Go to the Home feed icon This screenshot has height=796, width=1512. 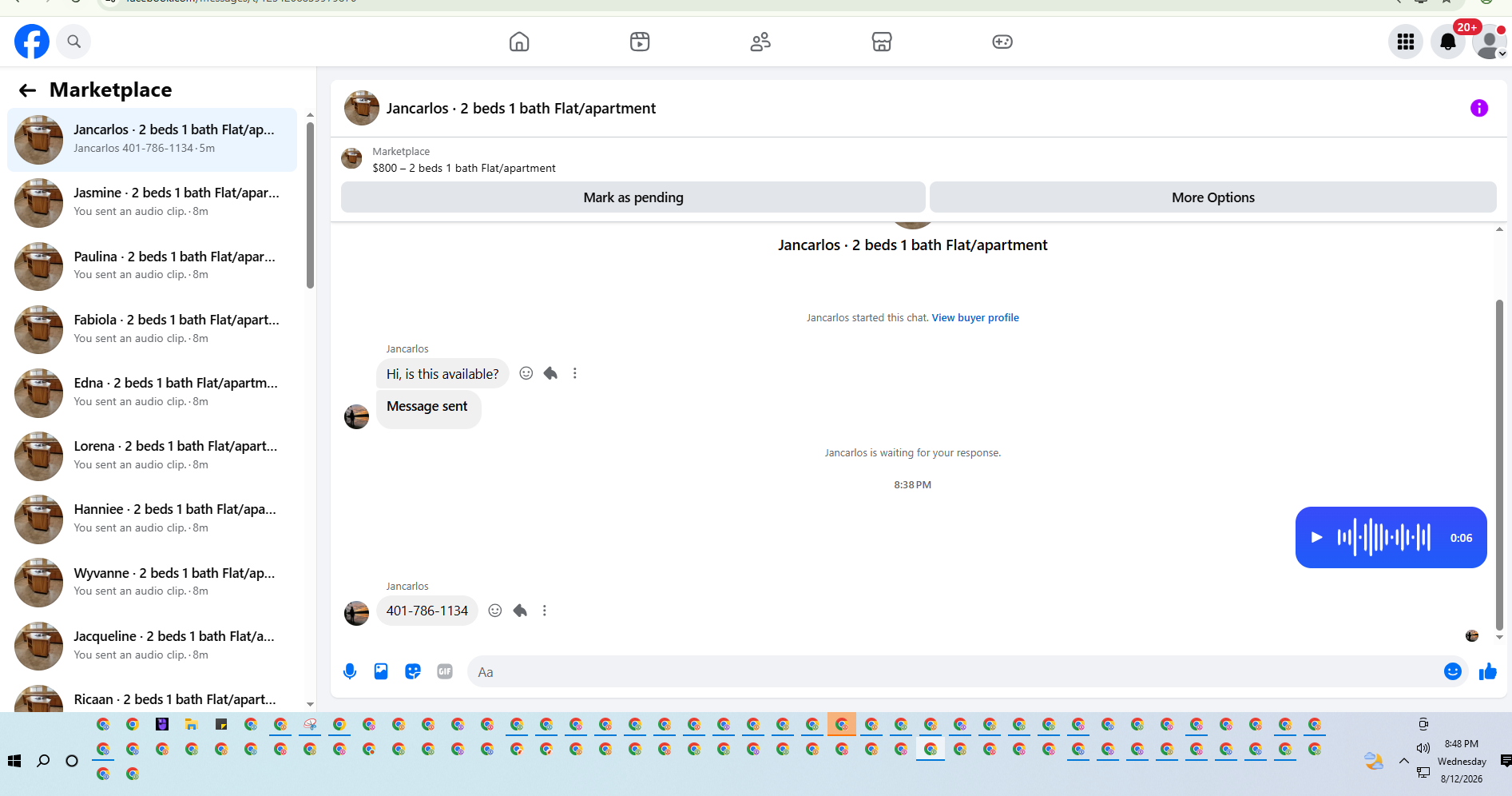tap(519, 42)
